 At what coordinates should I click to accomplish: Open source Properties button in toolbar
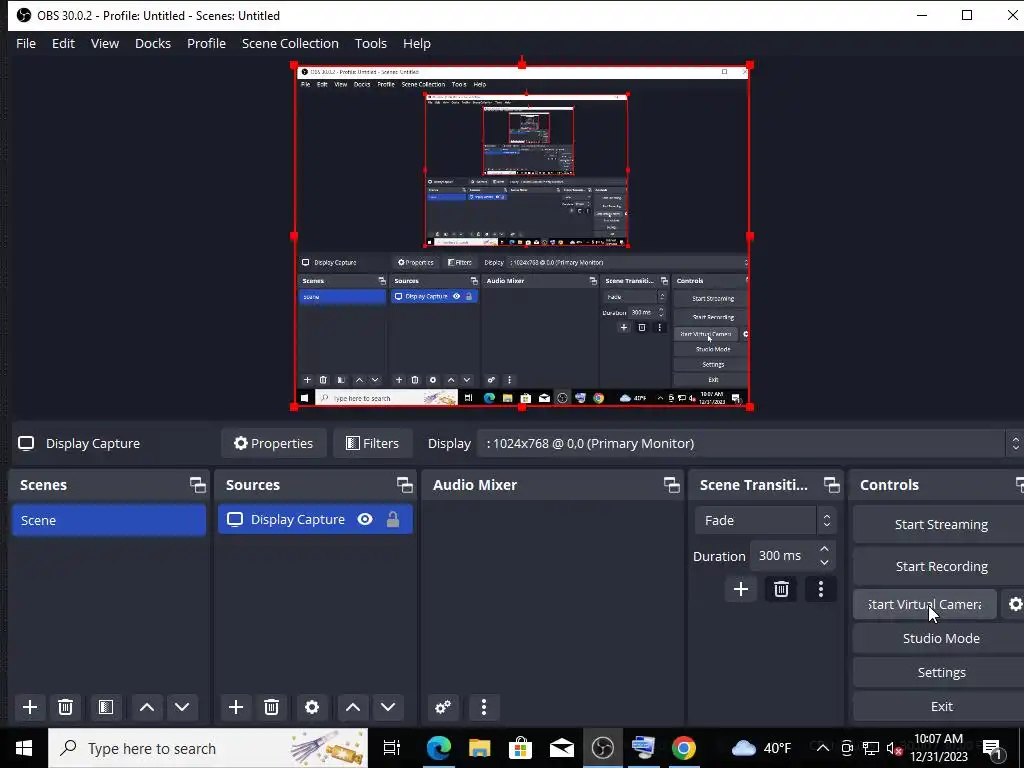point(274,443)
